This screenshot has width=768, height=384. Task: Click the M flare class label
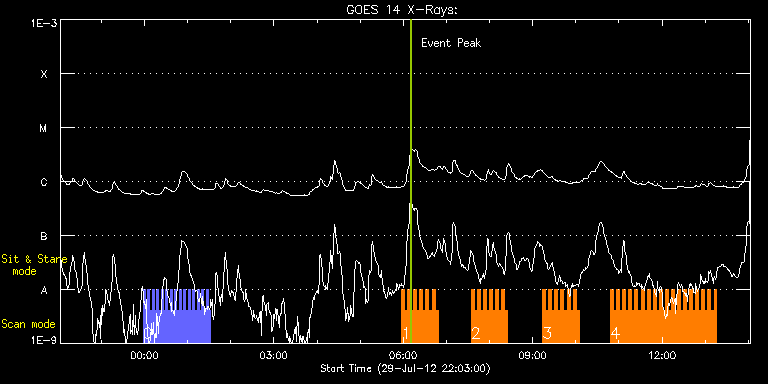[x=44, y=128]
